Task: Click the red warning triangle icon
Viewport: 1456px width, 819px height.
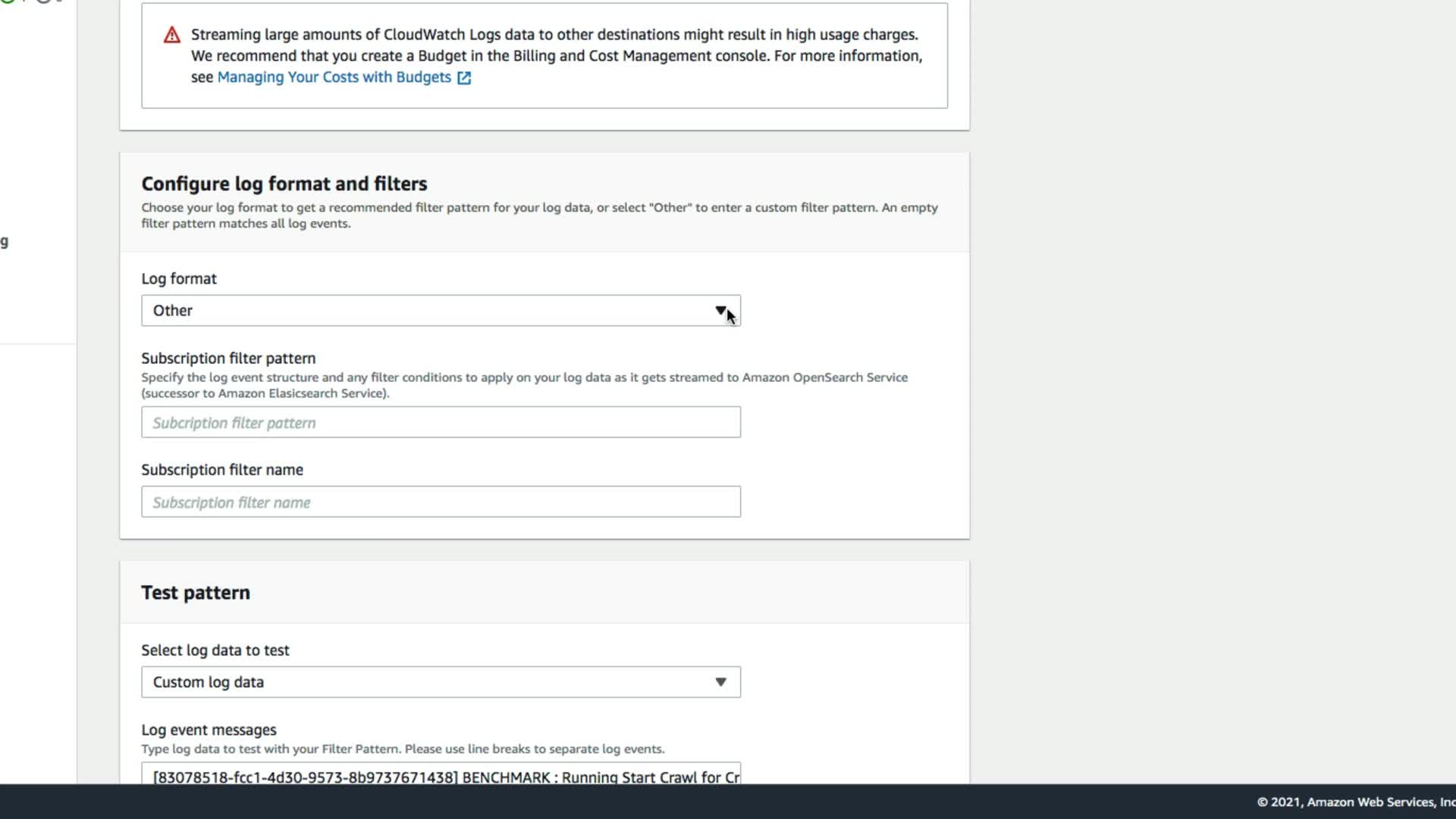Action: 172,35
